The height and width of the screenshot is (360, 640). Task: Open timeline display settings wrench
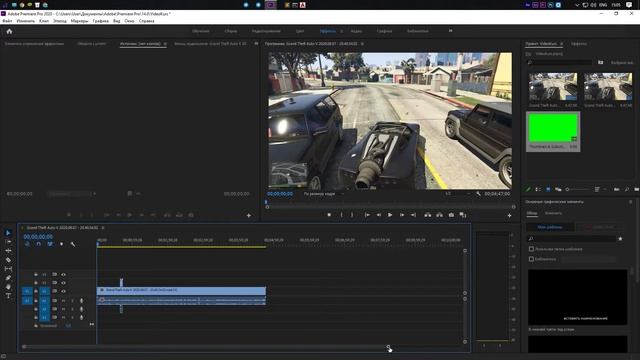coord(73,244)
